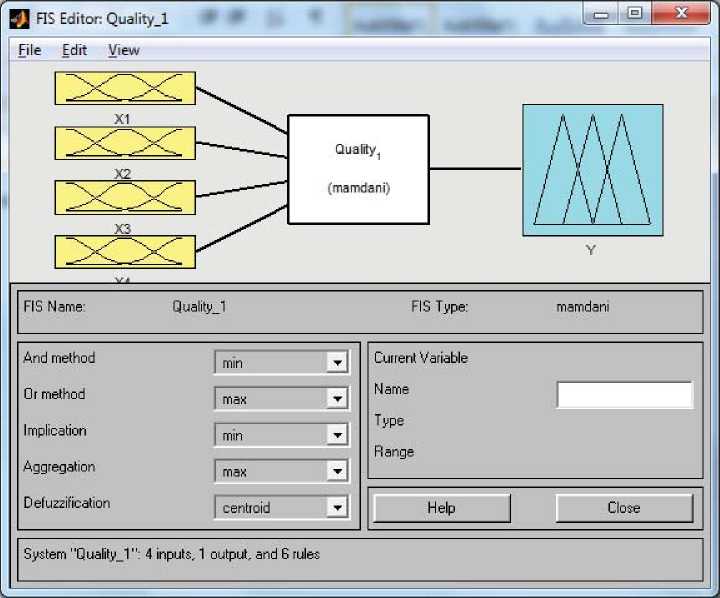The height and width of the screenshot is (598, 720).
Task: Select the X4 input variable box
Action: pos(124,251)
